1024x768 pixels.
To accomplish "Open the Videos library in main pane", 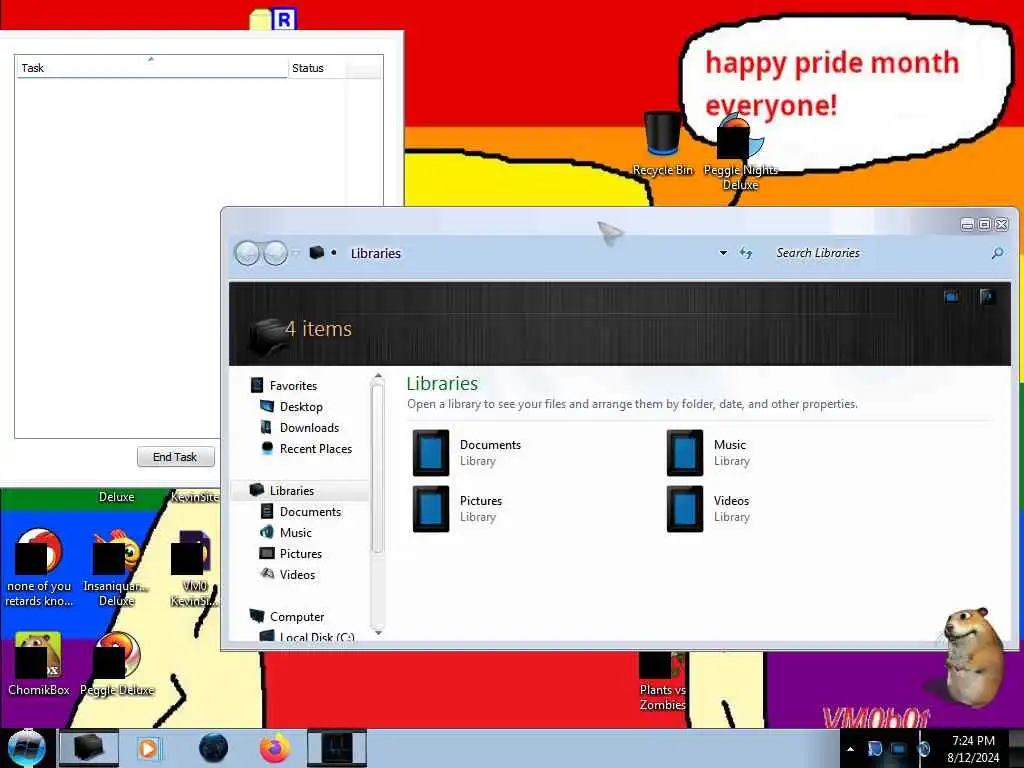I will pos(709,509).
